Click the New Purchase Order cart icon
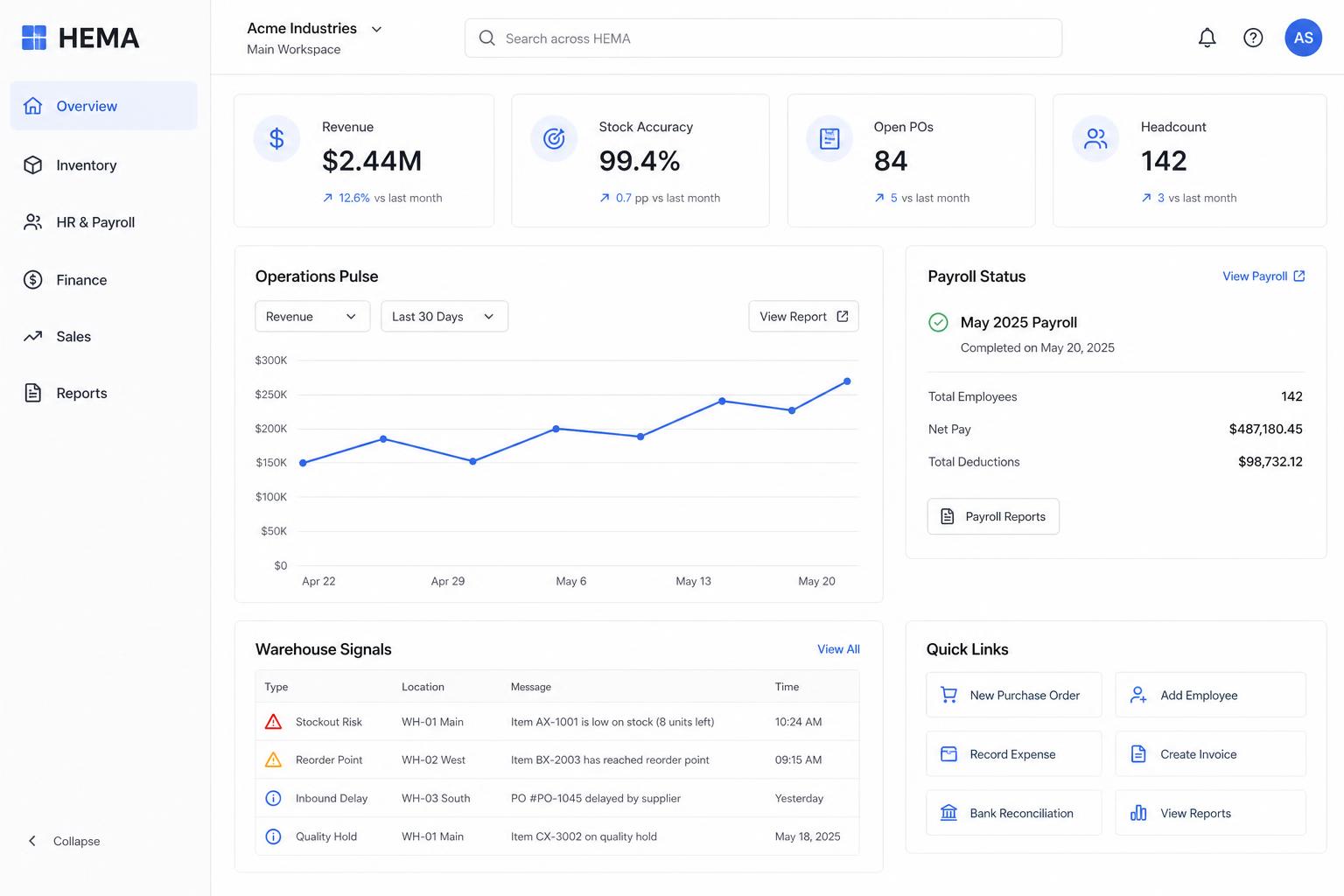Viewport: 1344px width, 896px height. coord(948,696)
